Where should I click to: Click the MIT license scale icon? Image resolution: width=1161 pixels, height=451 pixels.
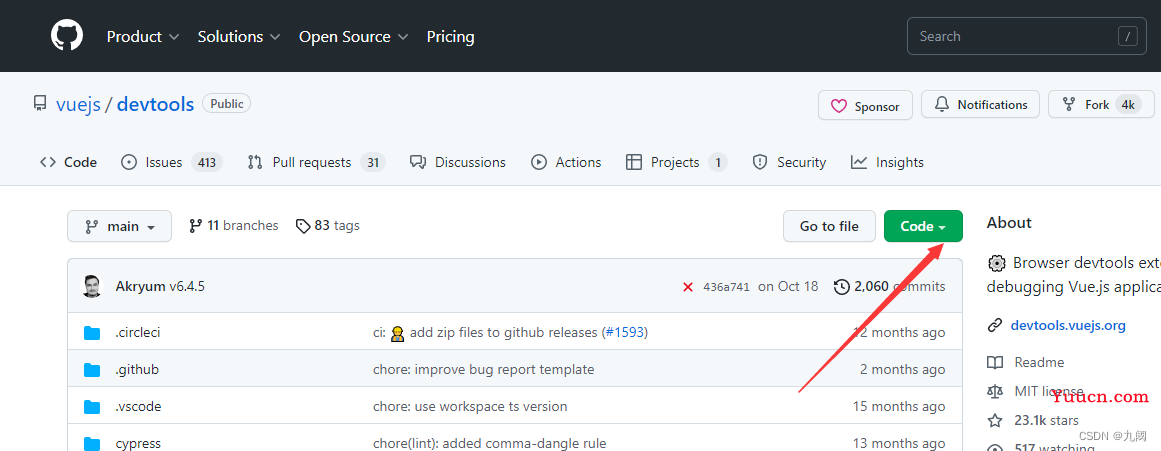pos(995,391)
